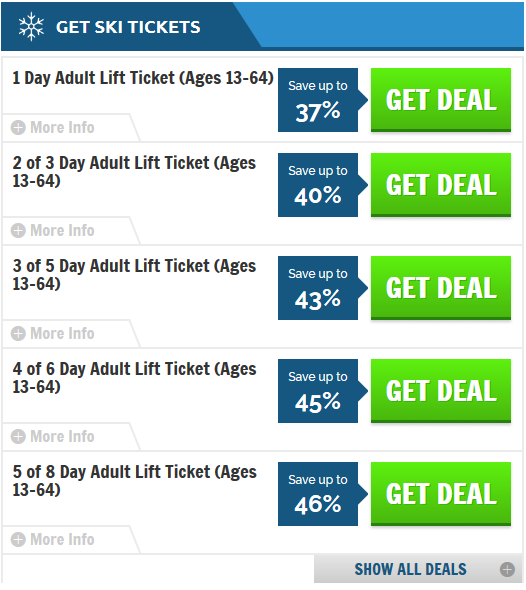Click the snowflake icon in the header
Viewport: 526px width, 590px height.
[31, 27]
